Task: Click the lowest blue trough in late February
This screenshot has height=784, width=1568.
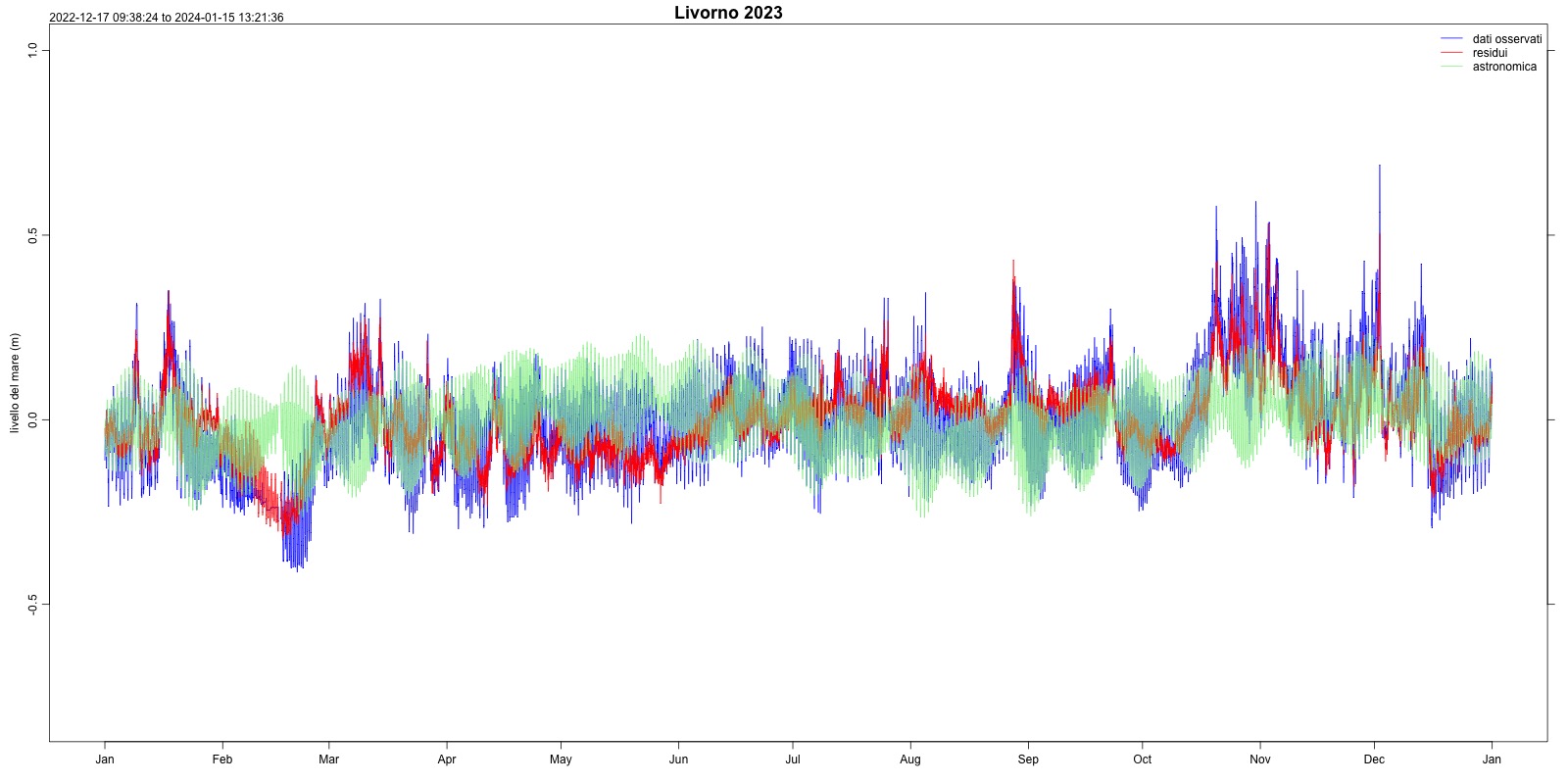Action: pyautogui.click(x=297, y=569)
